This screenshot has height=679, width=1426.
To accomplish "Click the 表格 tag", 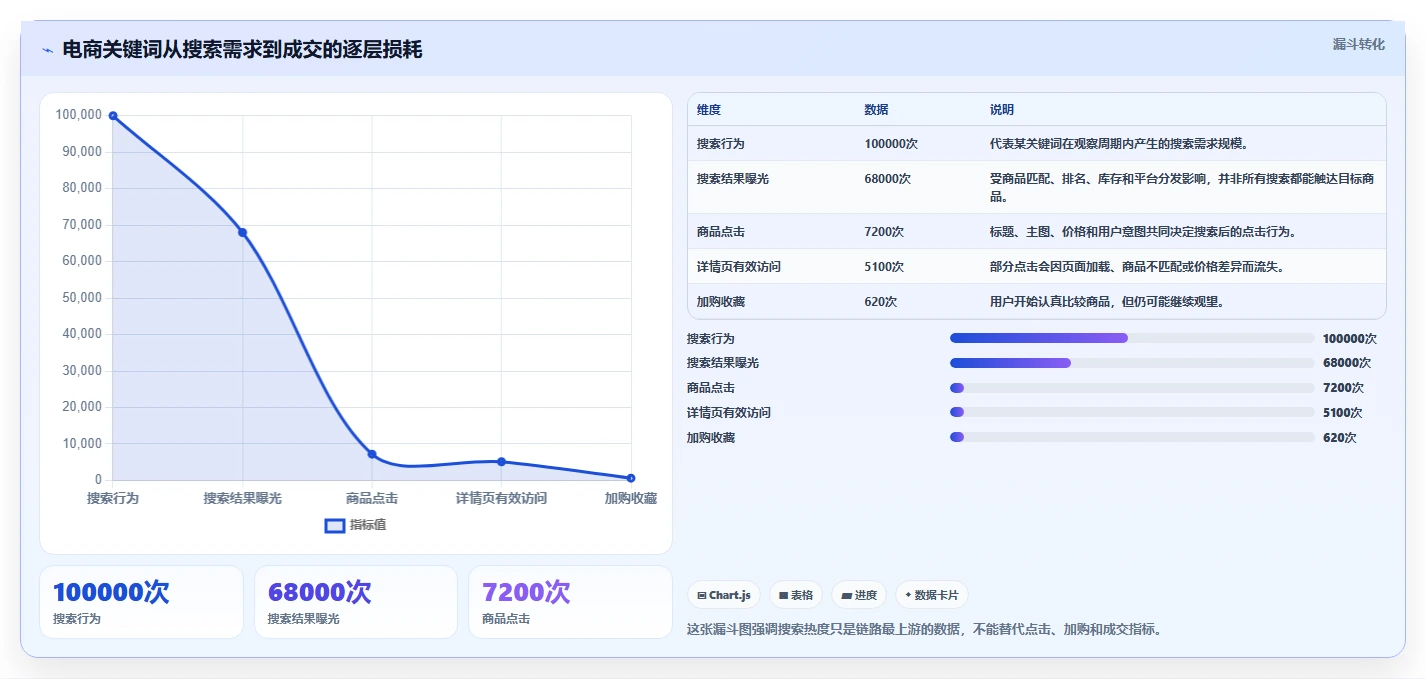I will click(x=796, y=595).
